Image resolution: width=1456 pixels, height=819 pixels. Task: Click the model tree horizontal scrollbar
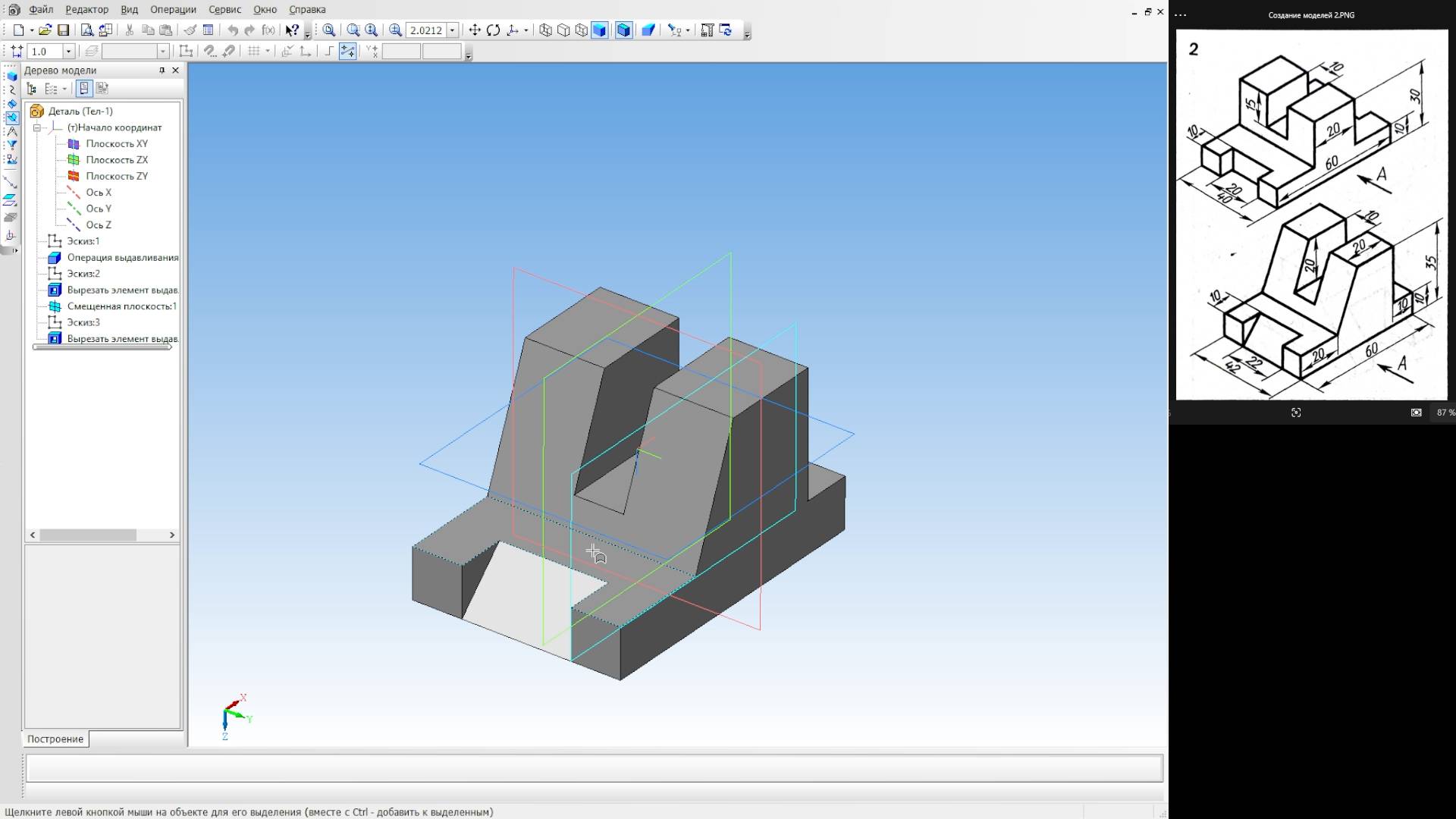(x=88, y=535)
